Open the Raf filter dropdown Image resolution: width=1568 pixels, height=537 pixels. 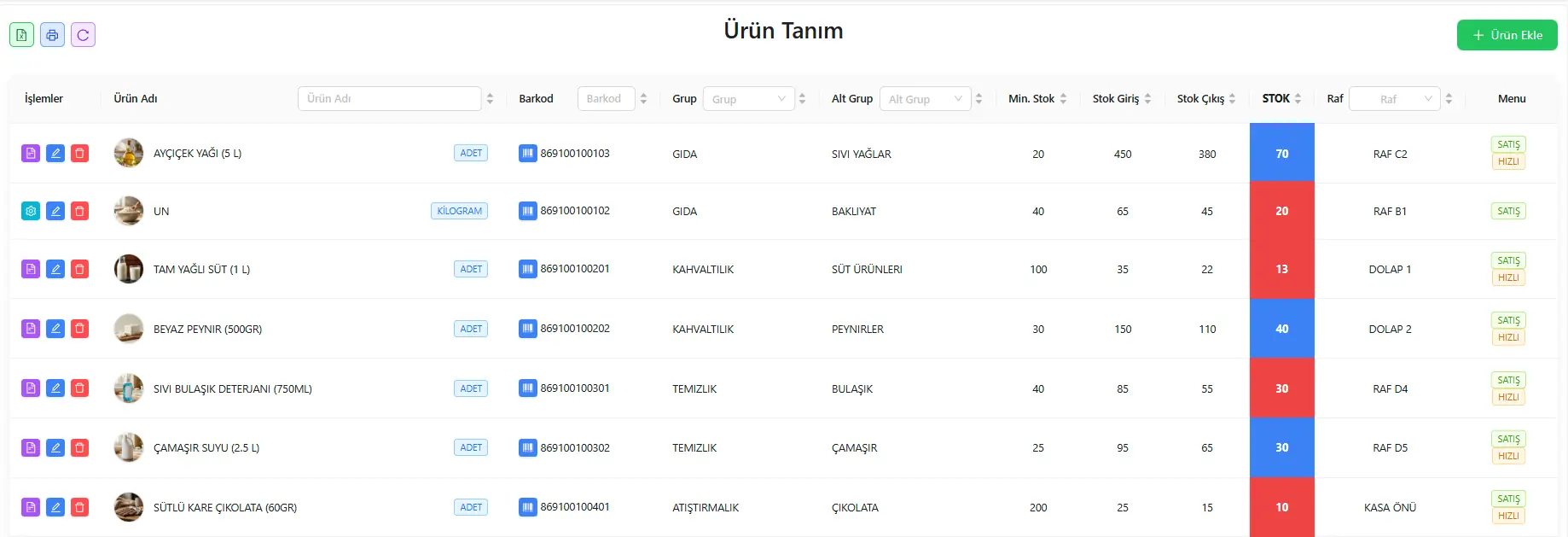click(1395, 99)
